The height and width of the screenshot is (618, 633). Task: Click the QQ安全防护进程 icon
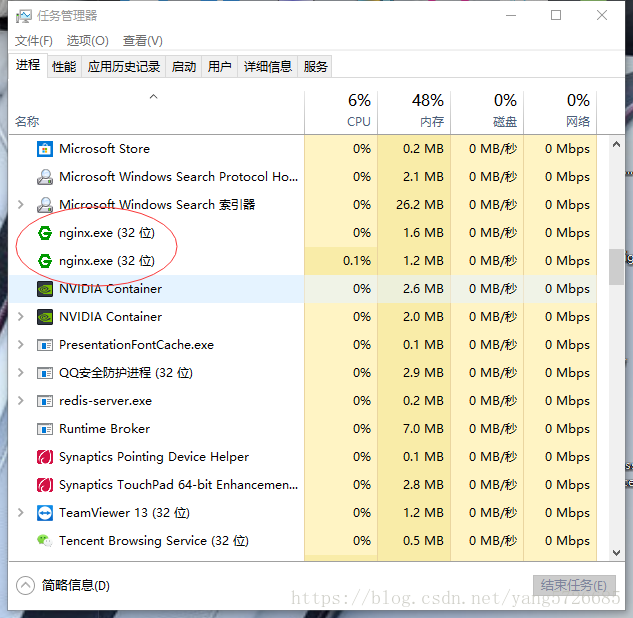(x=45, y=373)
